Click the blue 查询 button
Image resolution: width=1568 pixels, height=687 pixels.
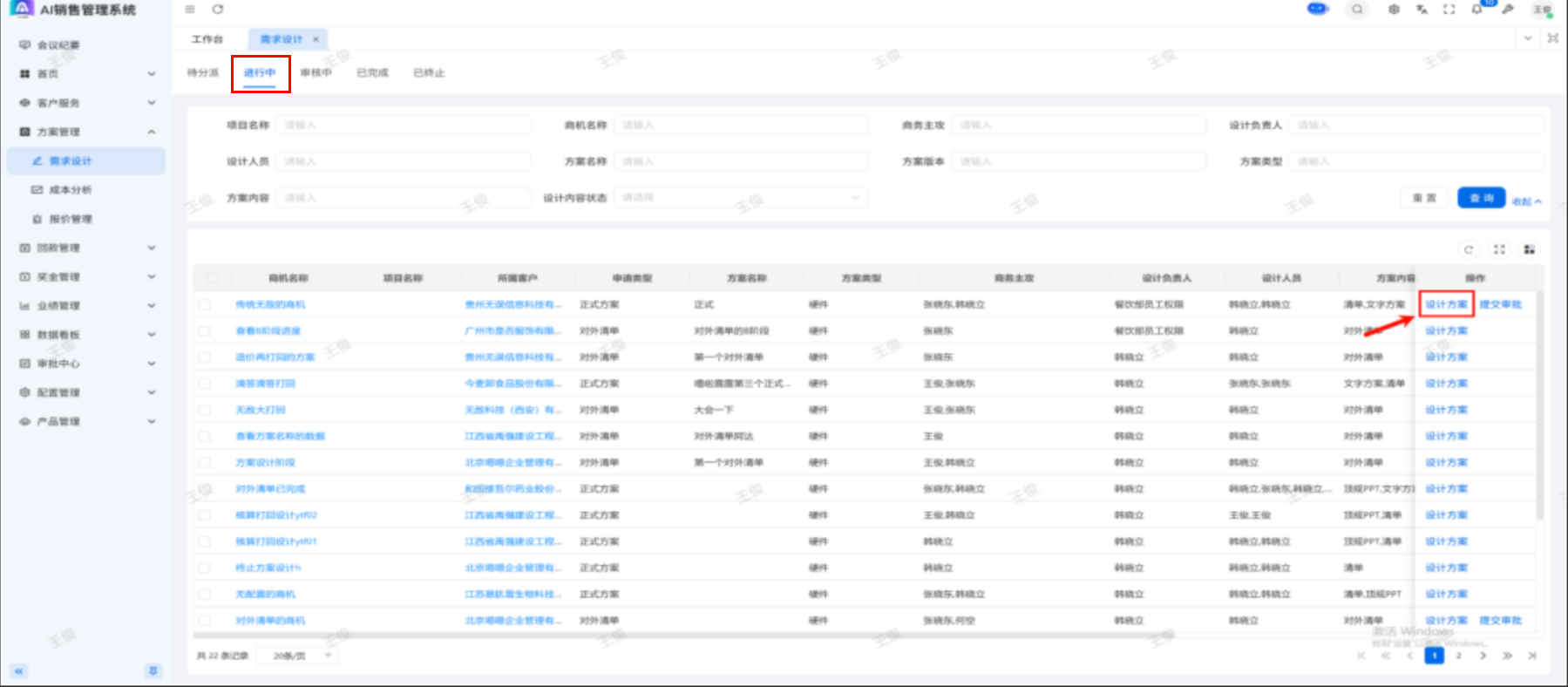[1481, 198]
